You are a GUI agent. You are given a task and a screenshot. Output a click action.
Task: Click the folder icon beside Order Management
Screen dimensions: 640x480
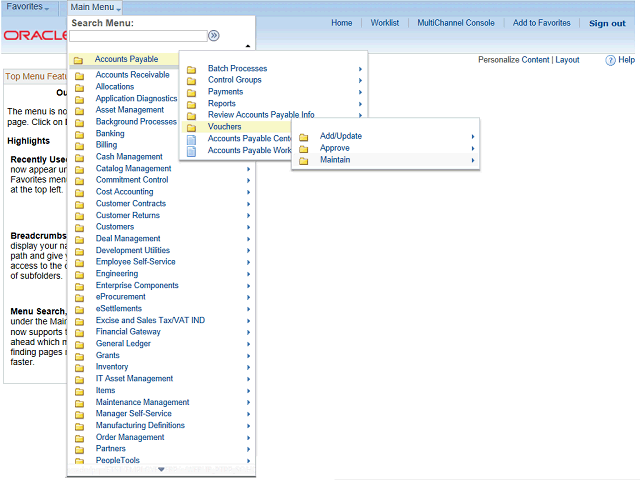tap(80, 438)
